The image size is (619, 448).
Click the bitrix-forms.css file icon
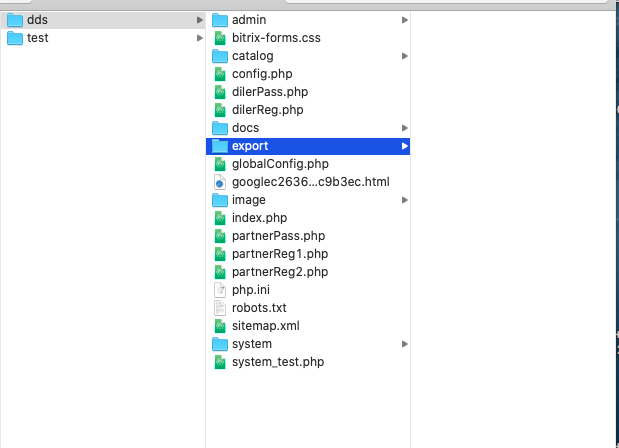click(x=220, y=38)
